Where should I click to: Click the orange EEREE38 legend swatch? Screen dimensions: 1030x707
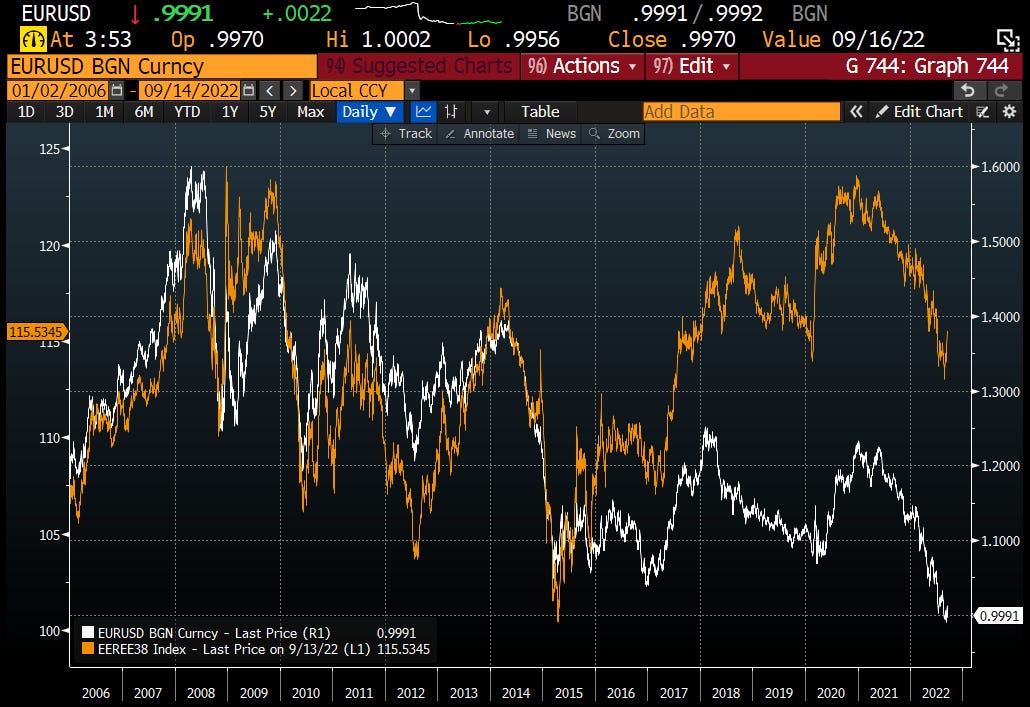point(87,649)
